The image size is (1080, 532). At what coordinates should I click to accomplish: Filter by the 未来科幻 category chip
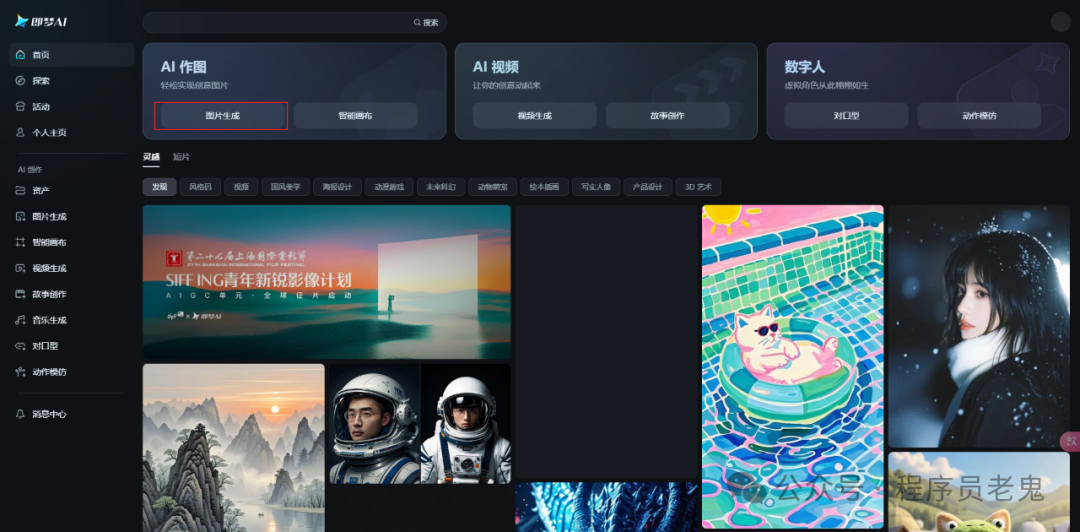440,187
